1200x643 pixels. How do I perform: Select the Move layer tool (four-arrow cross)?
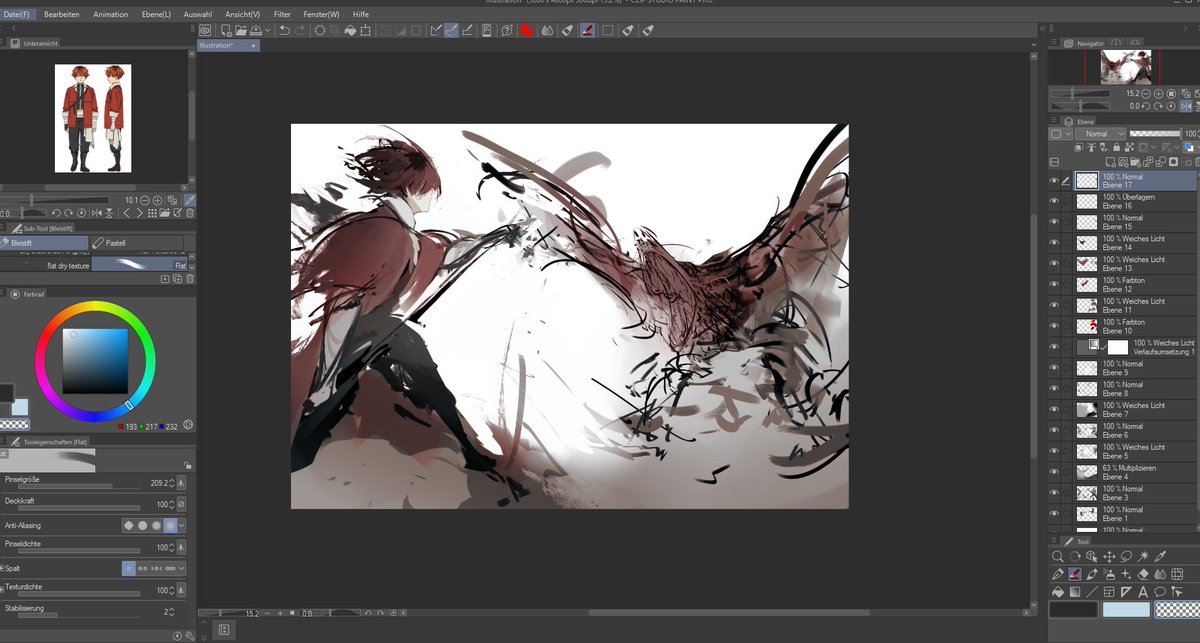pyautogui.click(x=1109, y=556)
